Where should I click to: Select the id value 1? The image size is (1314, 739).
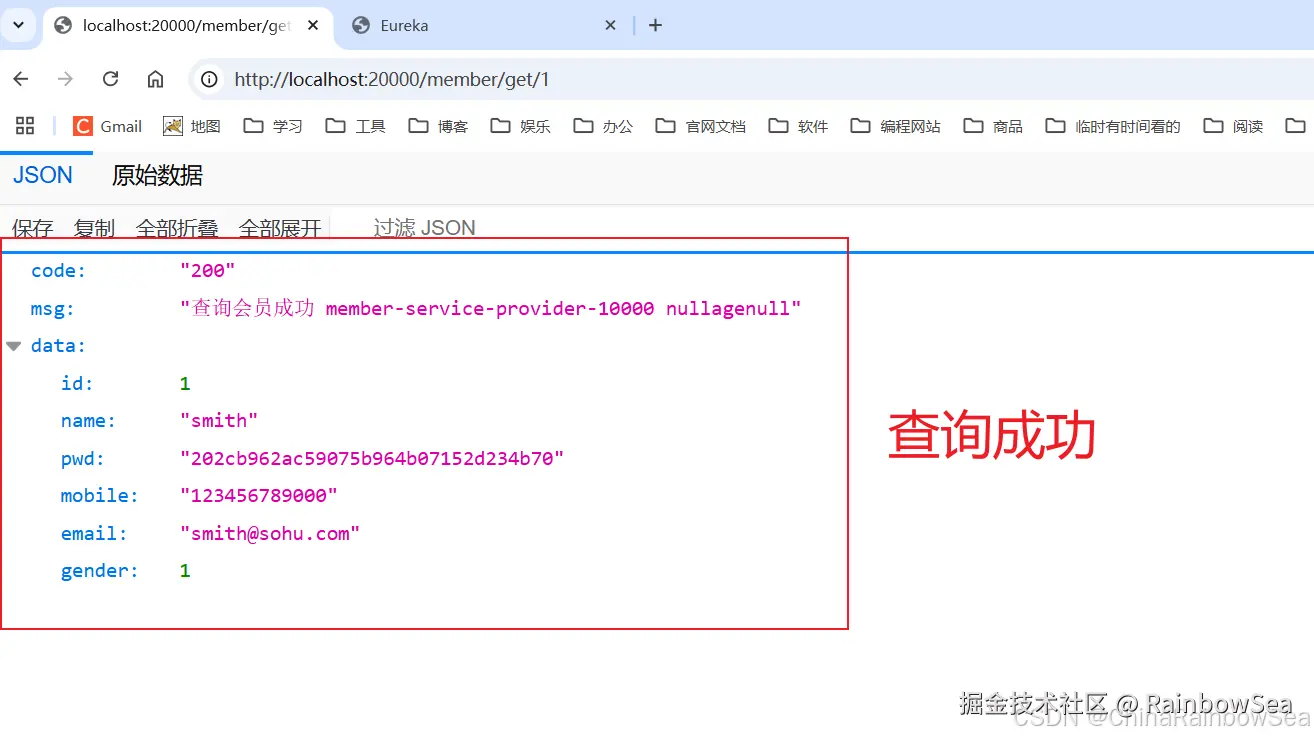(x=185, y=384)
